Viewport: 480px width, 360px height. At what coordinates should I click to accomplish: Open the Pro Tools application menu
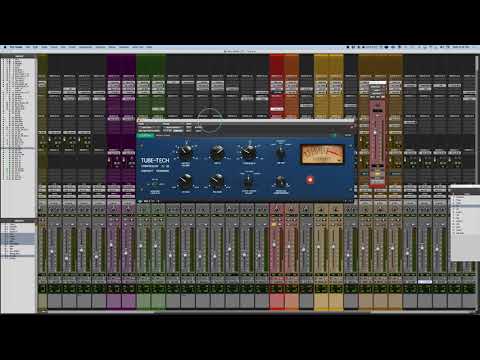click(x=16, y=47)
